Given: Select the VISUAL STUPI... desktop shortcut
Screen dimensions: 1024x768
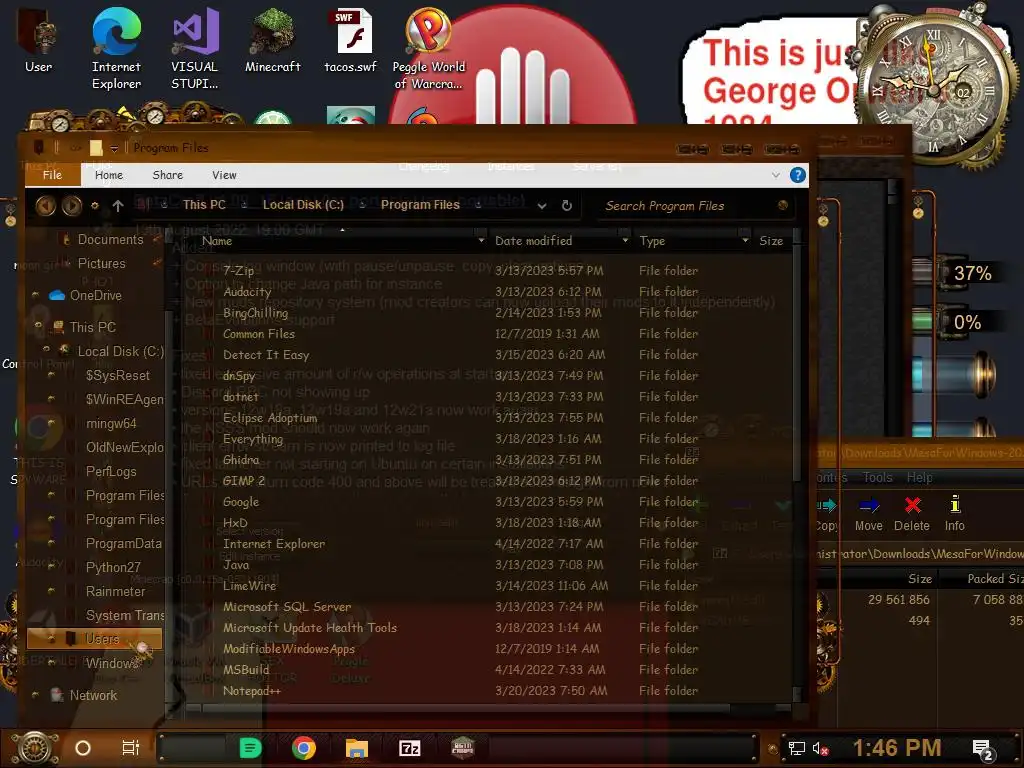Looking at the screenshot, I should [195, 49].
